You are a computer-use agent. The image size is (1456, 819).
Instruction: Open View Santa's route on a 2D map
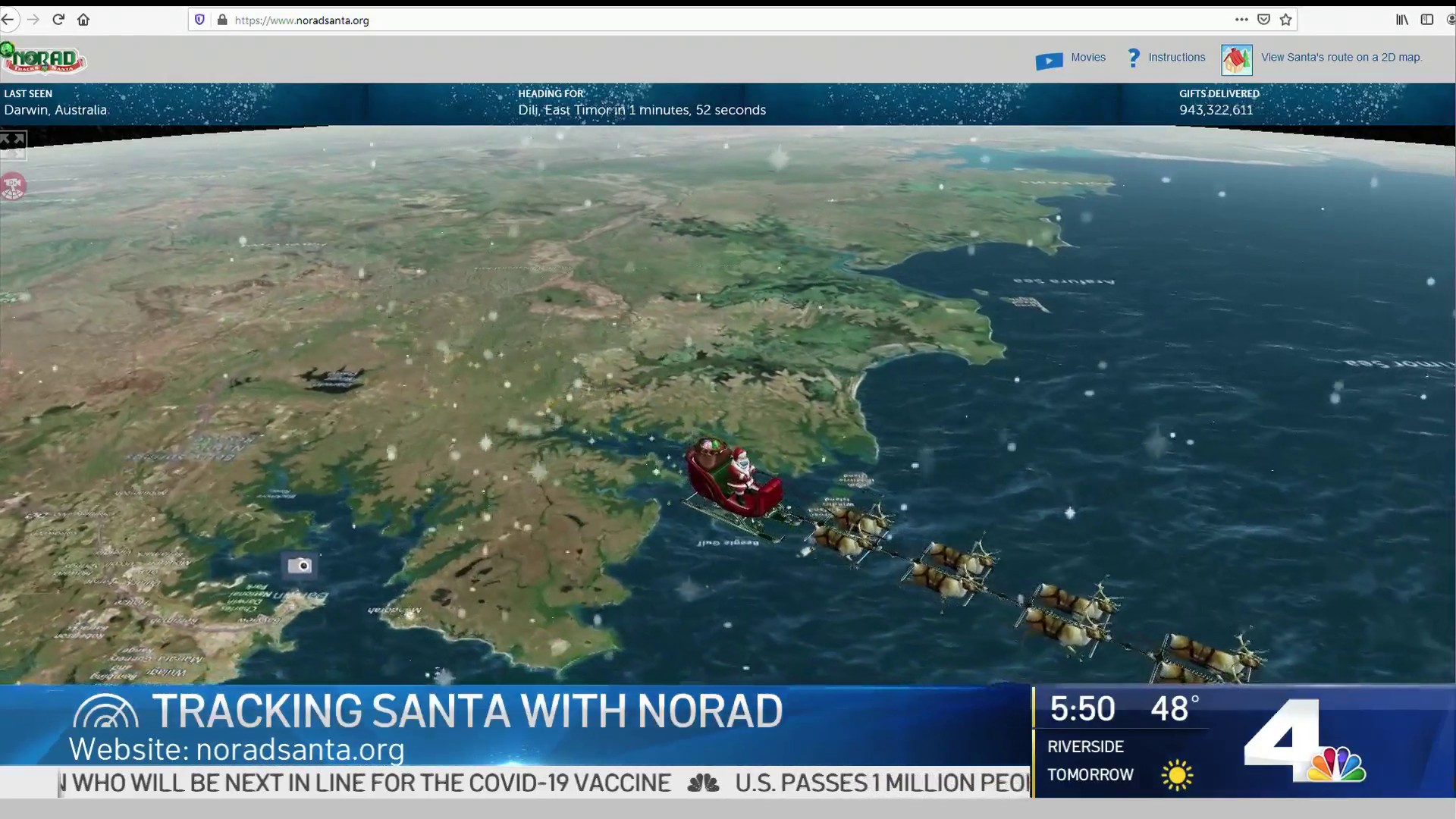pos(1341,58)
